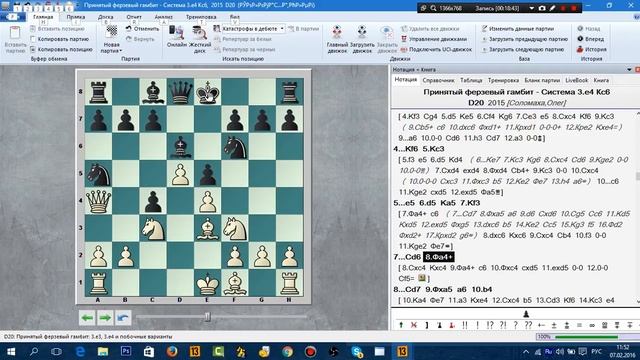This screenshot has height=360, width=640.
Task: Click Copy position (Копировать позицию)
Action: [x=61, y=49]
